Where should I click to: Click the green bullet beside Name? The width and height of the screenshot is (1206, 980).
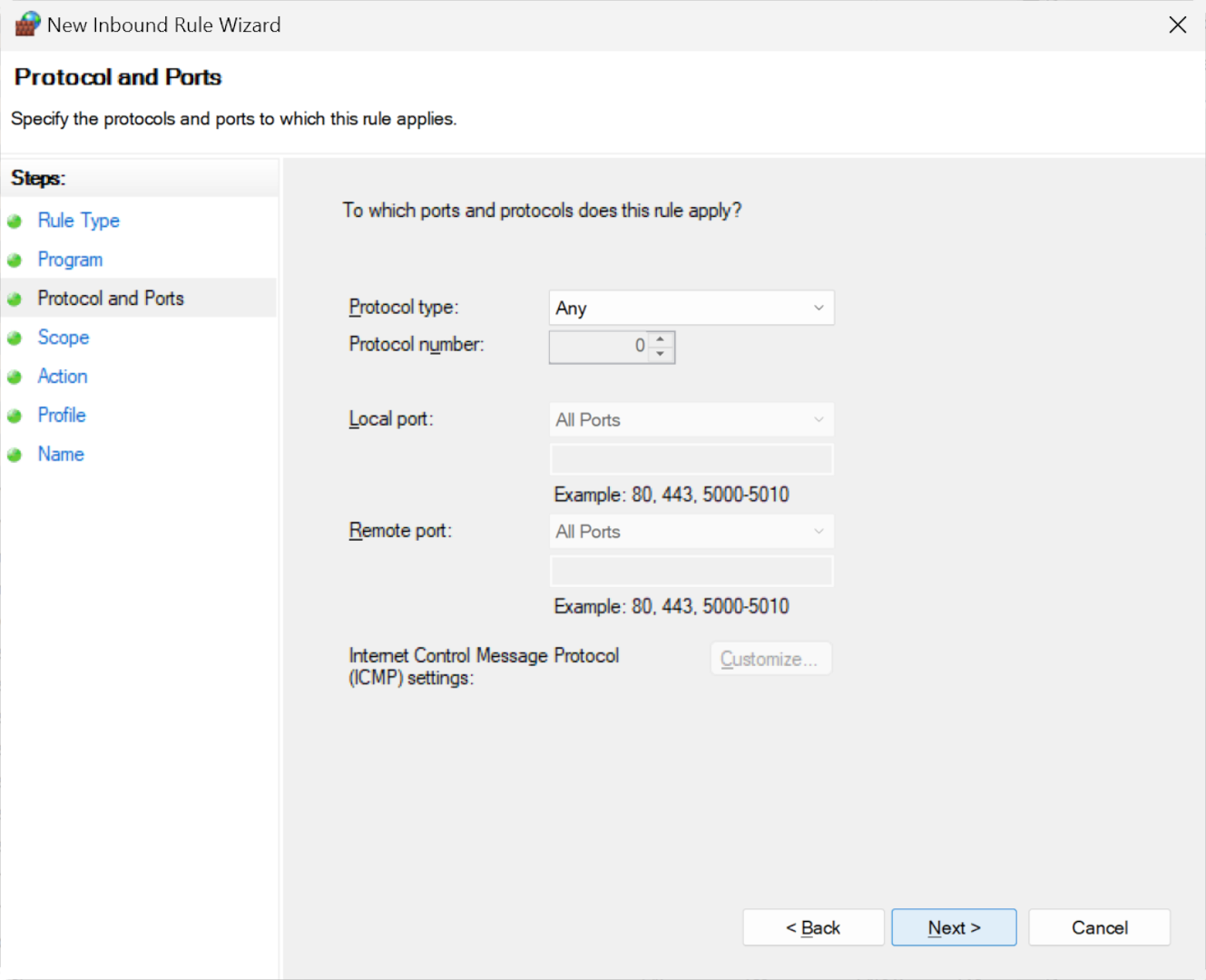coord(15,456)
